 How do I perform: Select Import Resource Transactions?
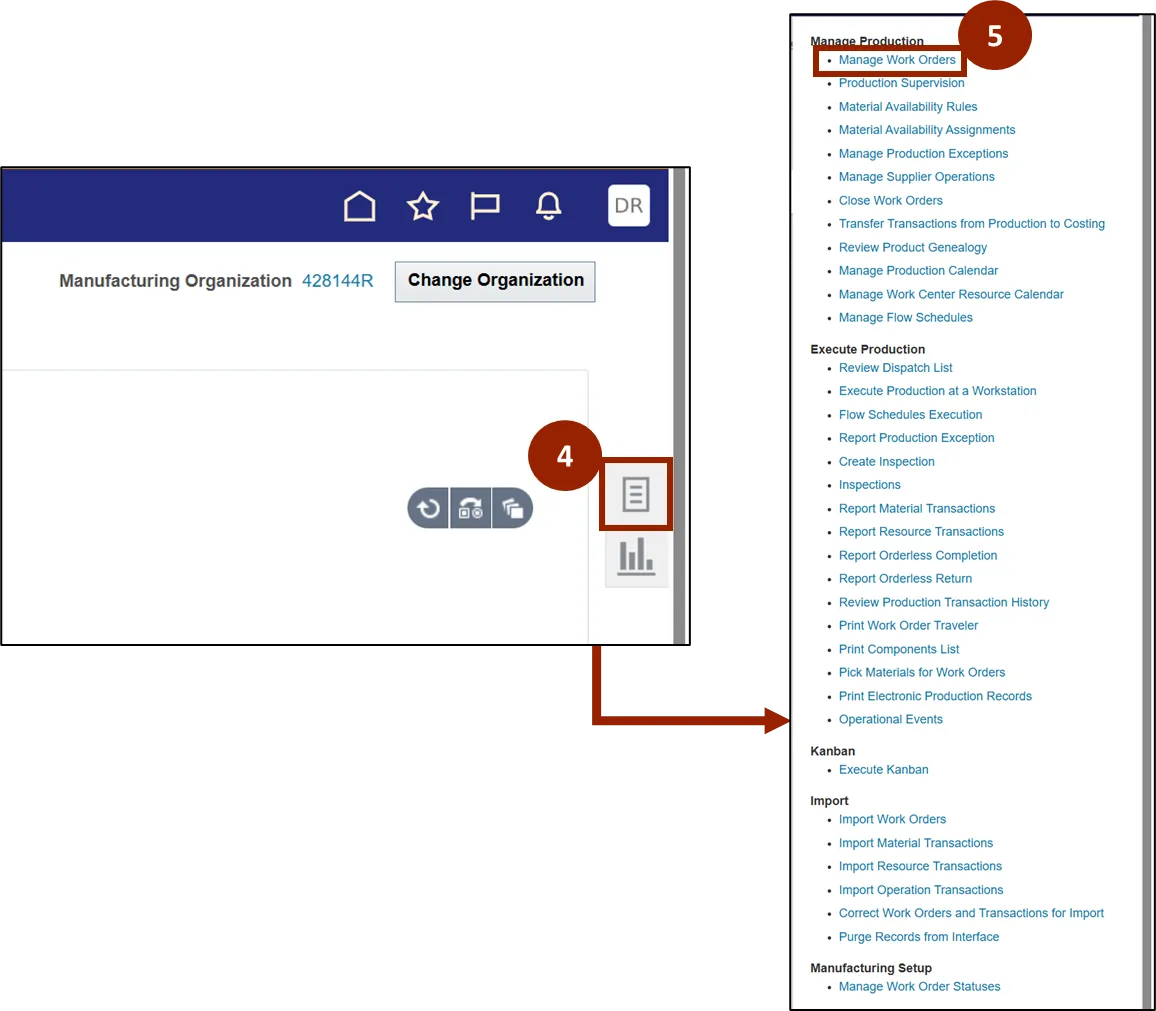pos(920,866)
